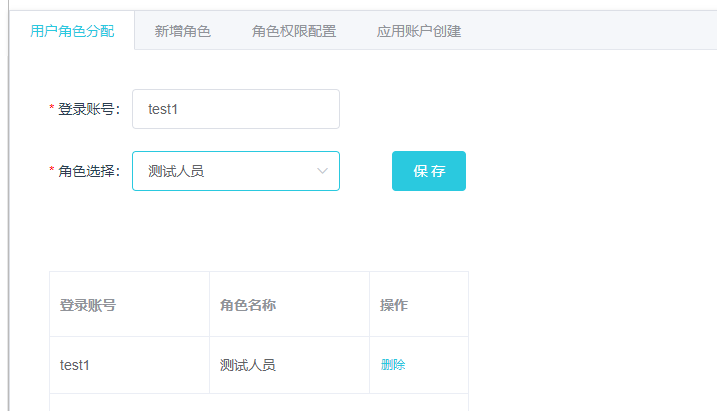Click the 登录账号 table column header
The height and width of the screenshot is (411, 717).
tap(88, 305)
